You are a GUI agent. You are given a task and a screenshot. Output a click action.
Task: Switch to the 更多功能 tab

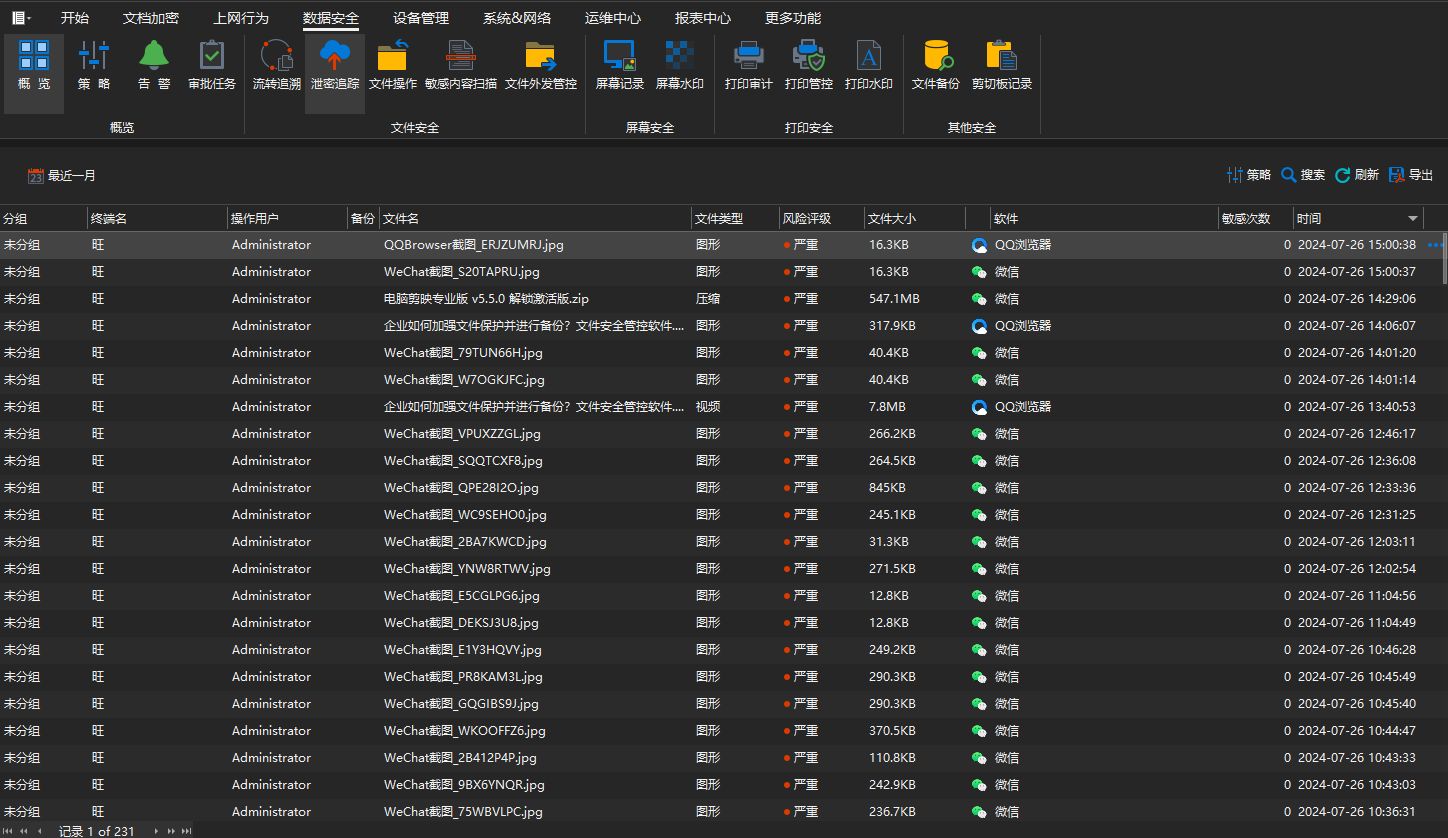(793, 18)
